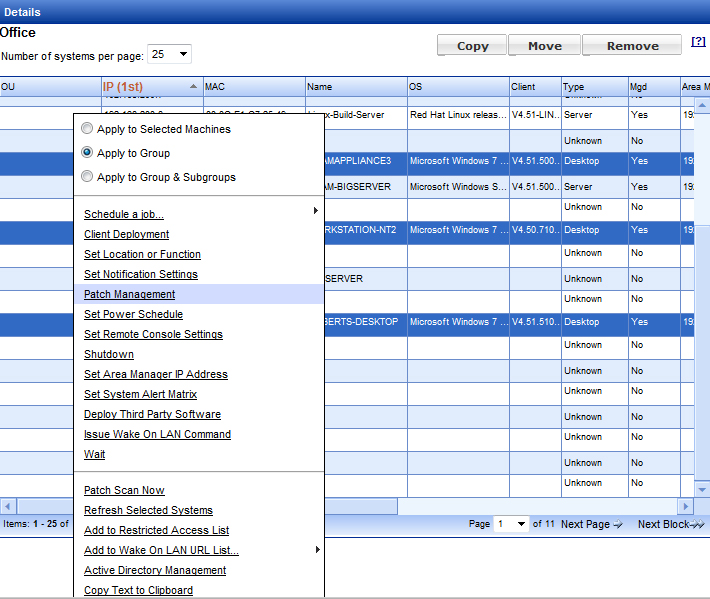This screenshot has height=599, width=710.
Task: Expand the Schedule a job submenu arrow
Action: pos(316,211)
